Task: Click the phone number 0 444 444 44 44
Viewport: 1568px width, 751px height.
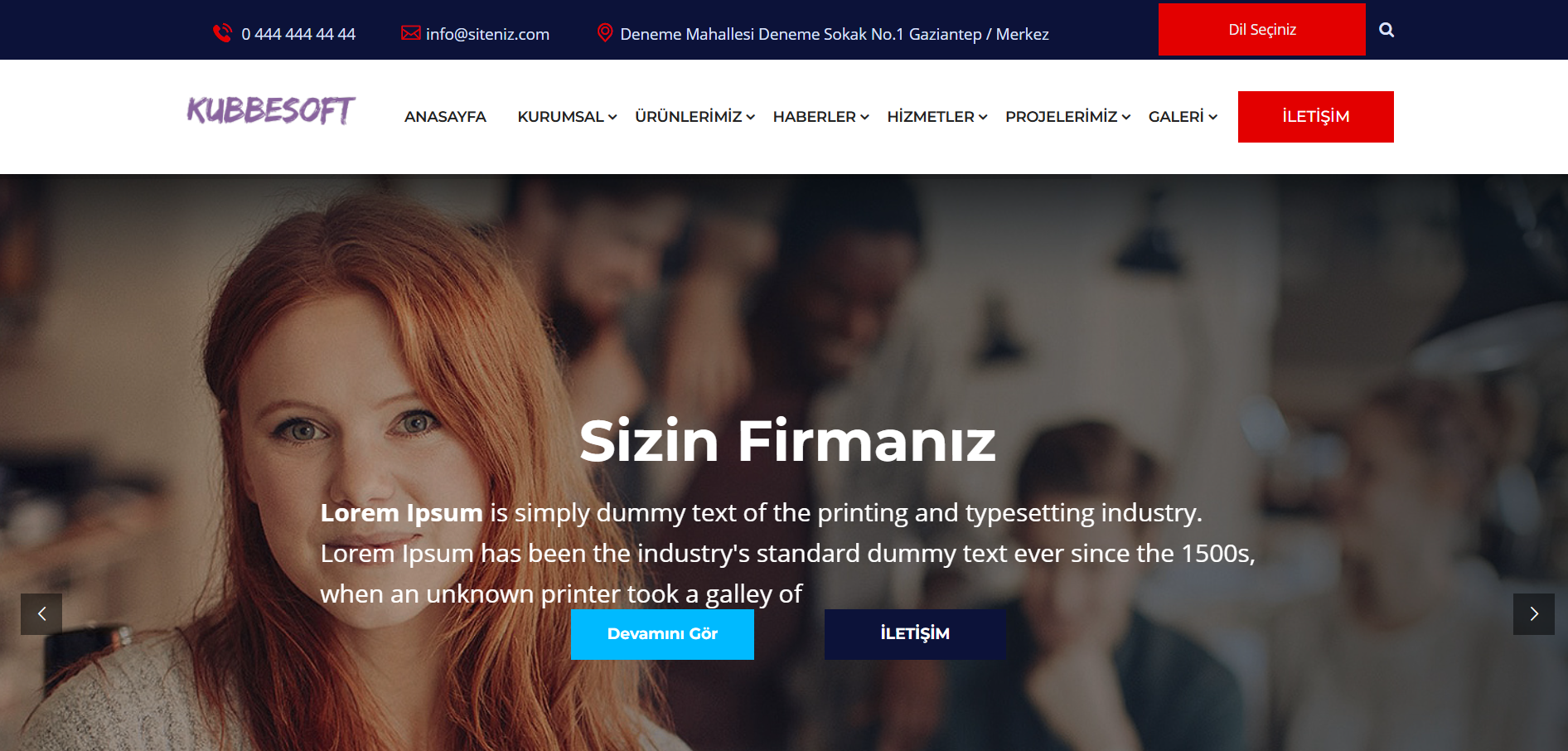Action: pyautogui.click(x=298, y=34)
